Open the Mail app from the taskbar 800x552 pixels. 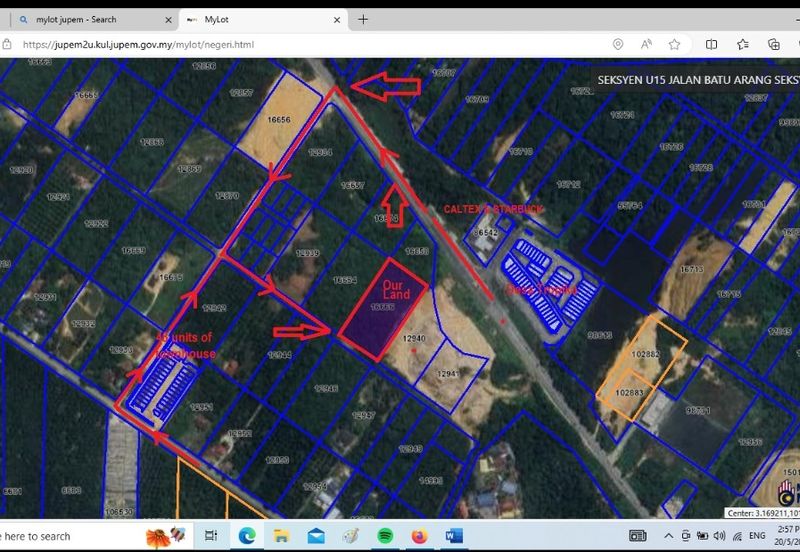pos(316,536)
